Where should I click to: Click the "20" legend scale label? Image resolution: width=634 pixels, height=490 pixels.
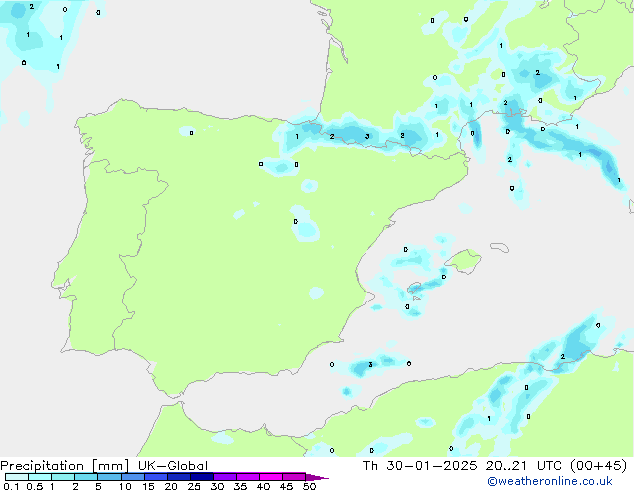[x=171, y=486]
